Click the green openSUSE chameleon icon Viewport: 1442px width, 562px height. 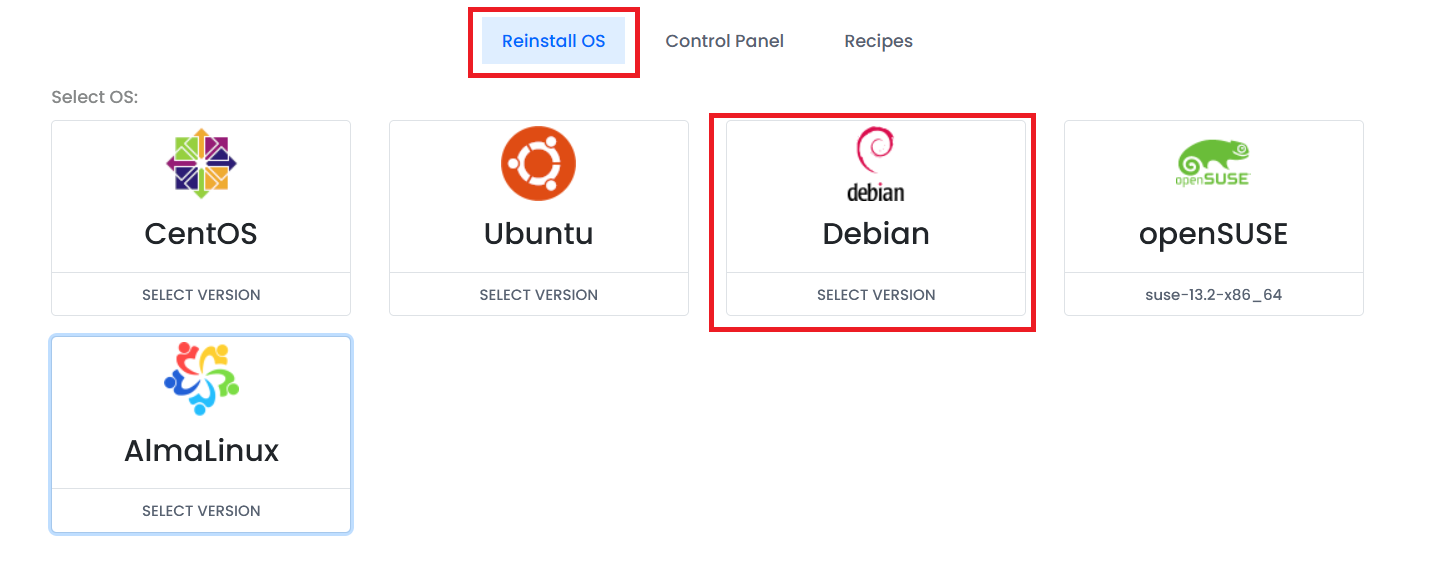1213,157
